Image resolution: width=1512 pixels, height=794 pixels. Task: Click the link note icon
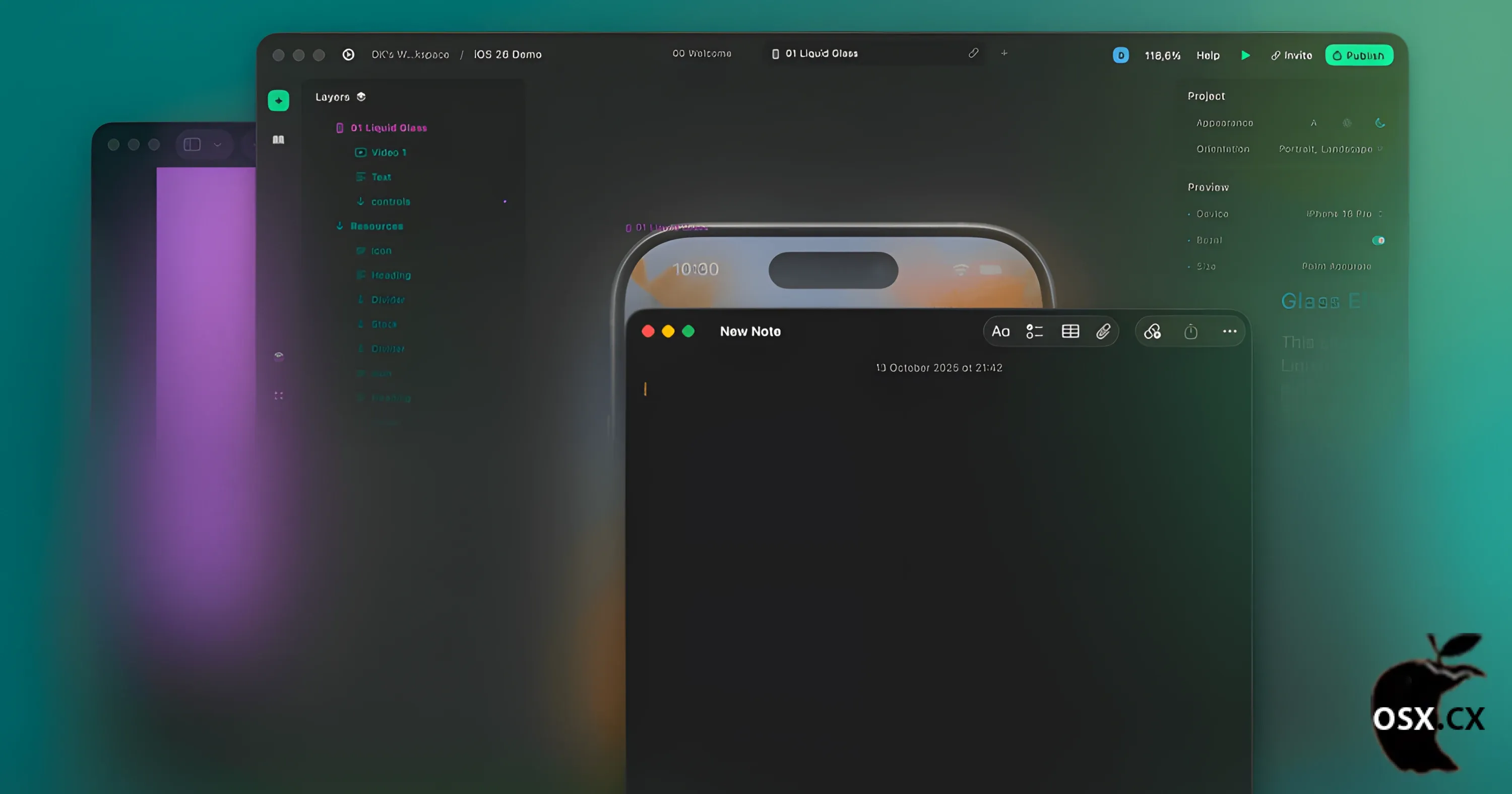(x=1152, y=332)
